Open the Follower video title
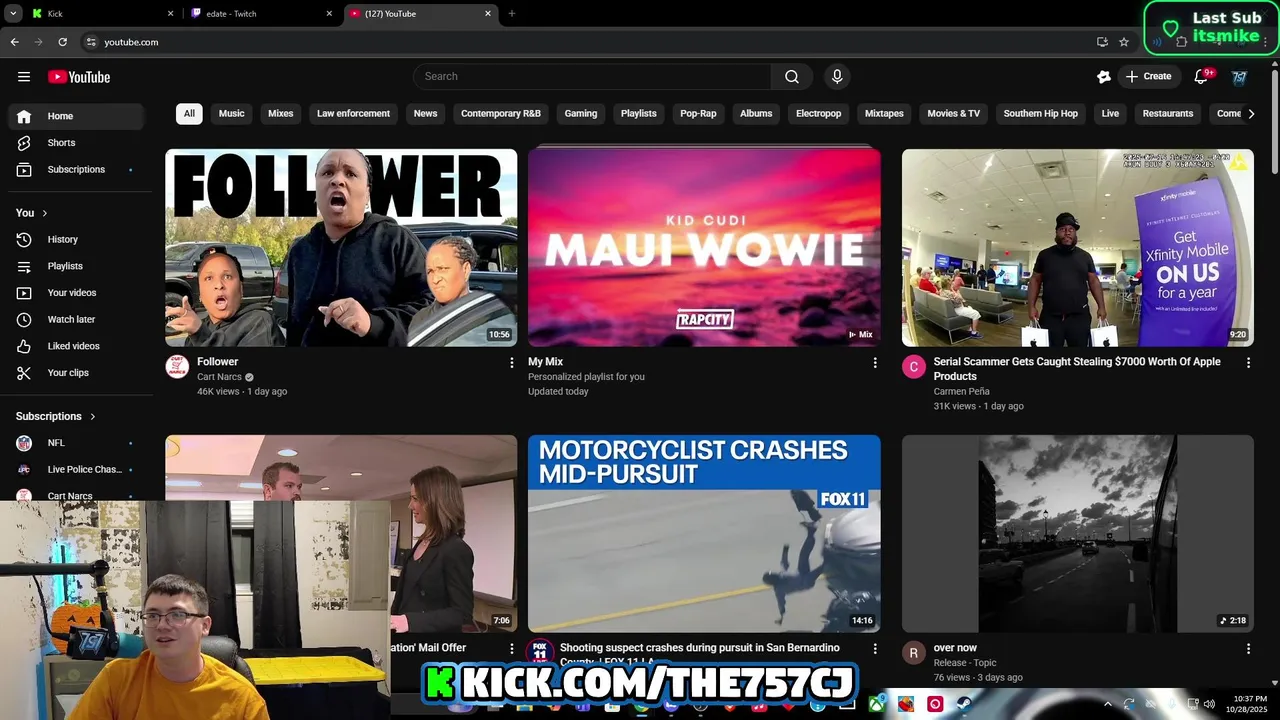This screenshot has width=1280, height=720. point(218,362)
